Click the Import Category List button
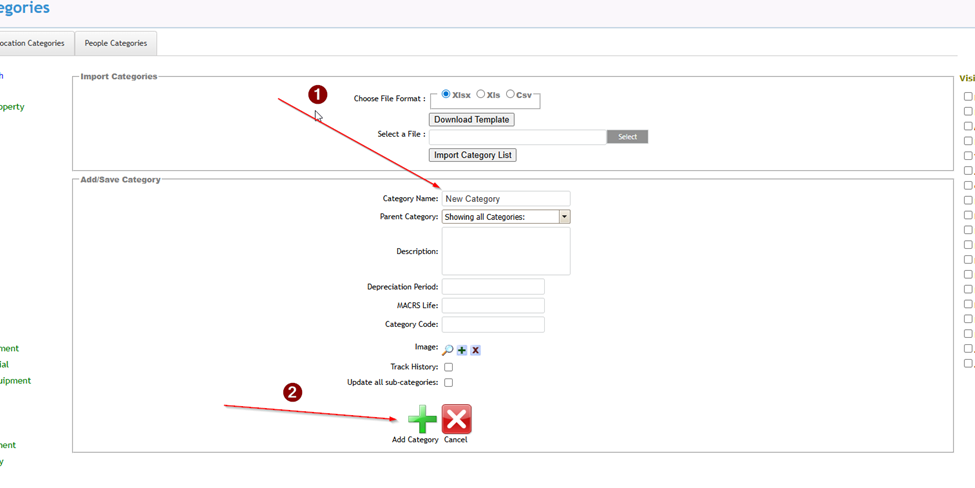The width and height of the screenshot is (975, 488). point(472,155)
